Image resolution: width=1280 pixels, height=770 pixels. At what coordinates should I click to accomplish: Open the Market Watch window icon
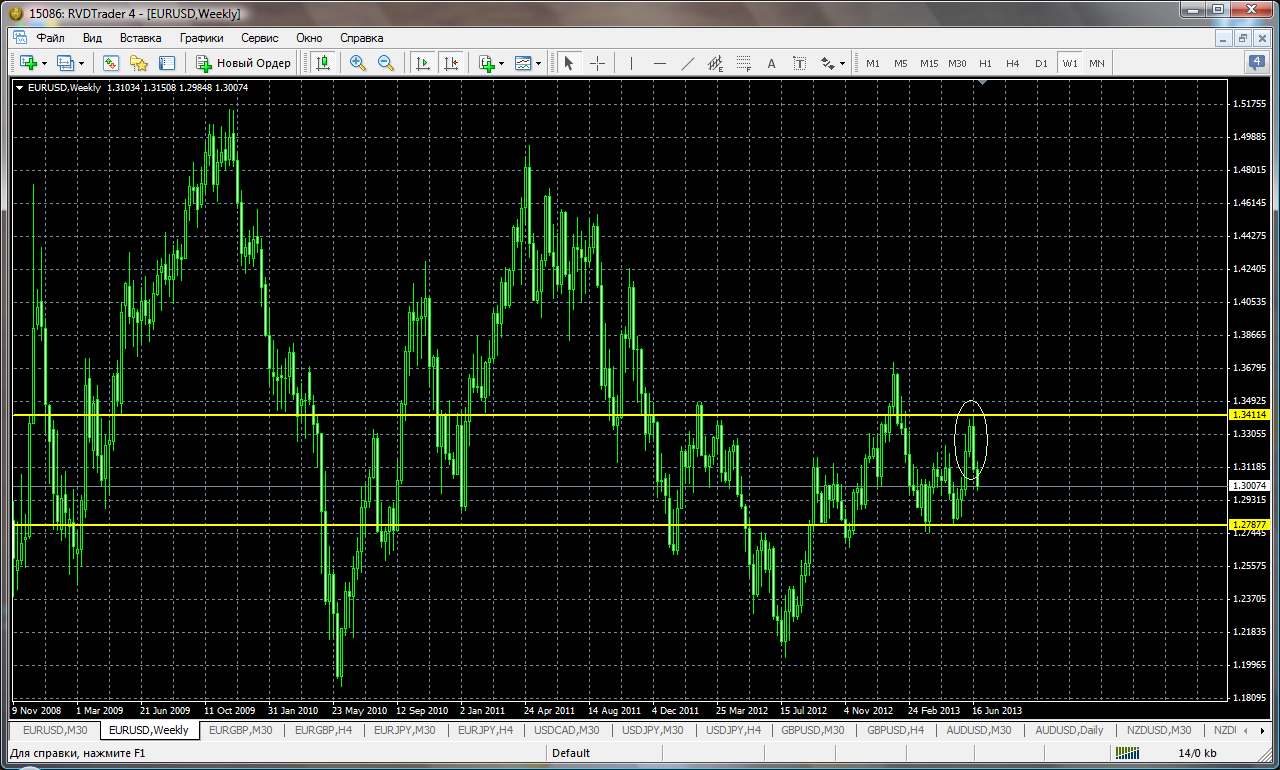coord(111,63)
